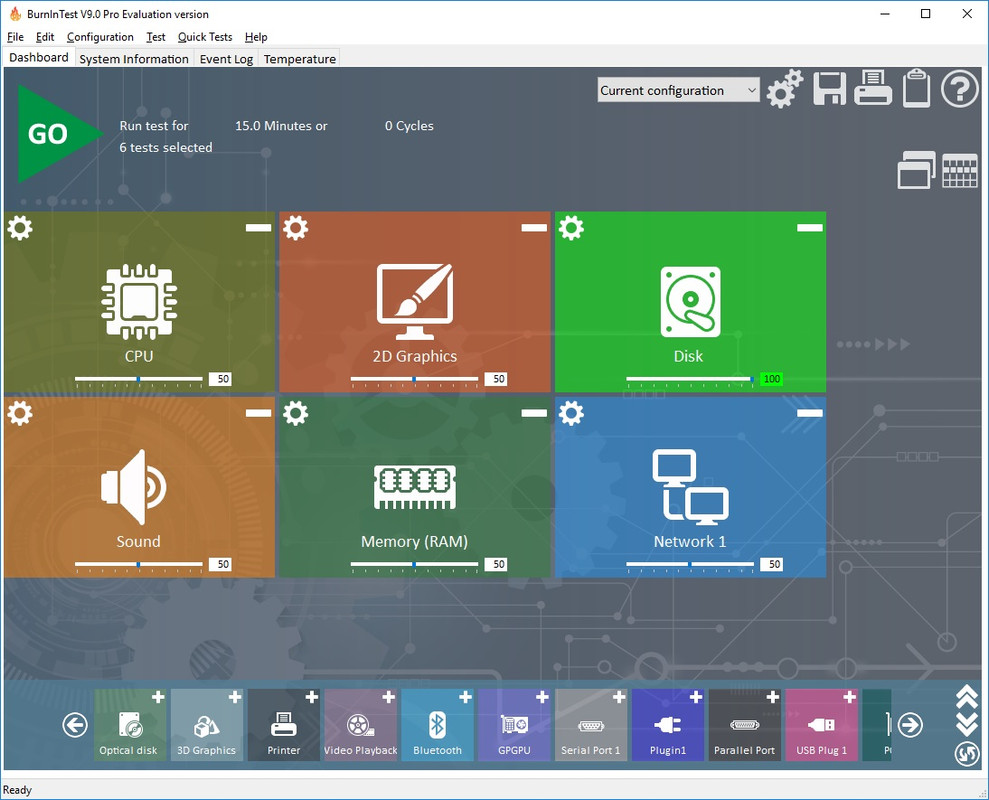The height and width of the screenshot is (800, 989).
Task: Open the Event Log tab
Action: [226, 59]
